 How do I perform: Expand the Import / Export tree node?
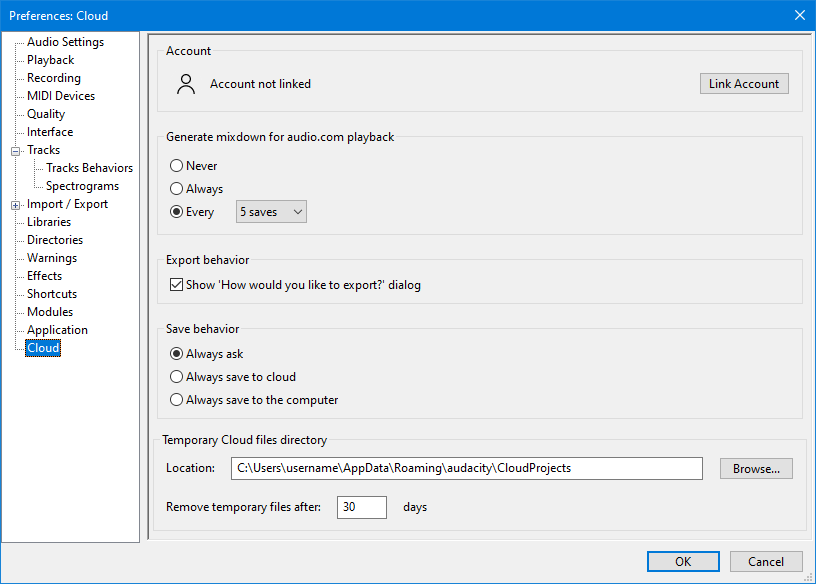[16, 205]
